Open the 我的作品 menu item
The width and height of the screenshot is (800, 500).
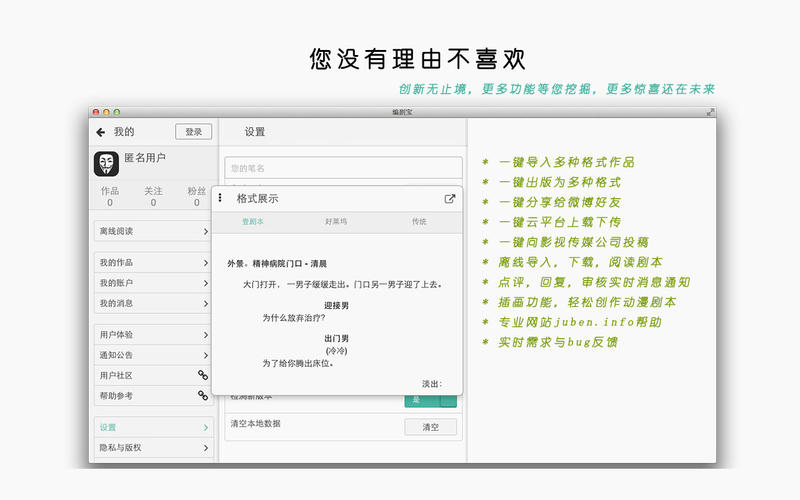153,263
